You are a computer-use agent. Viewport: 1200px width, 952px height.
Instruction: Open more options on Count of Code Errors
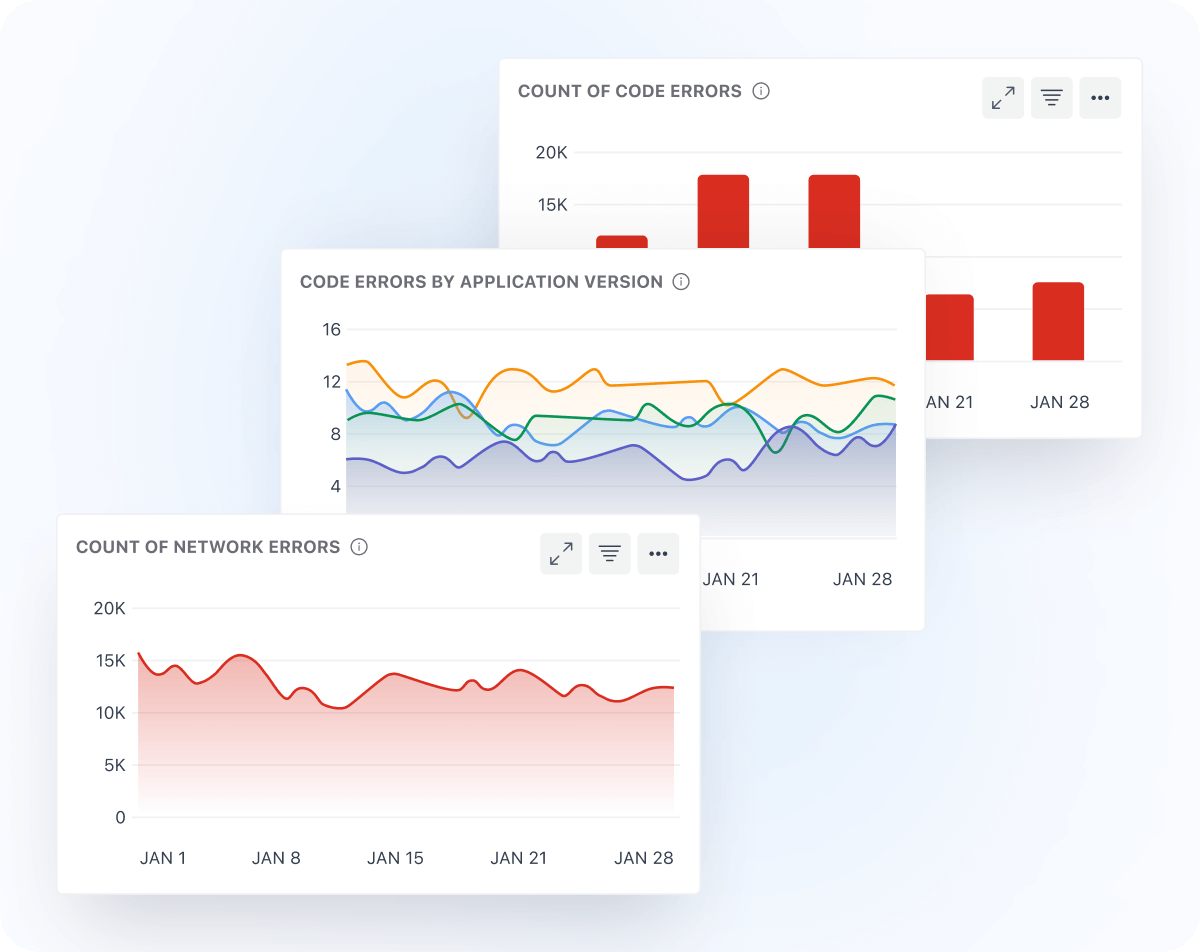[x=1100, y=98]
